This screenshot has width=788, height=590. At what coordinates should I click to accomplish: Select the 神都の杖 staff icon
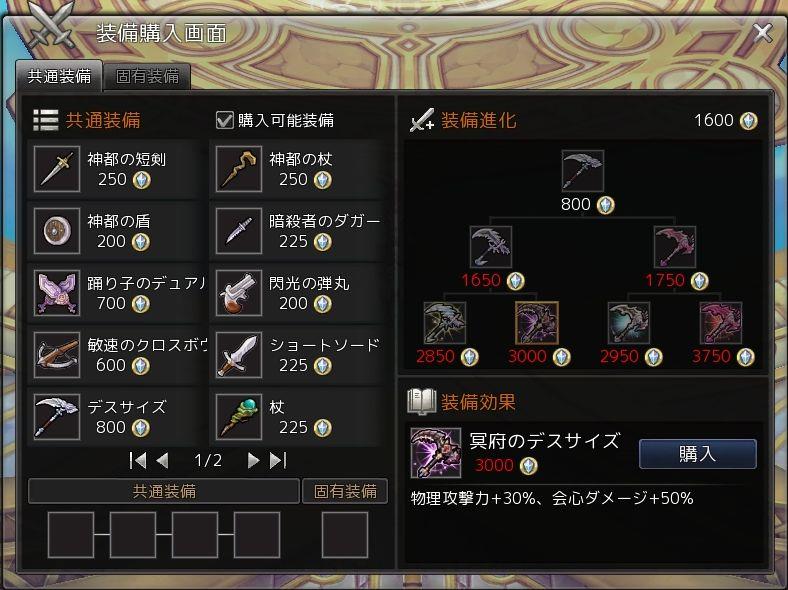(x=239, y=169)
